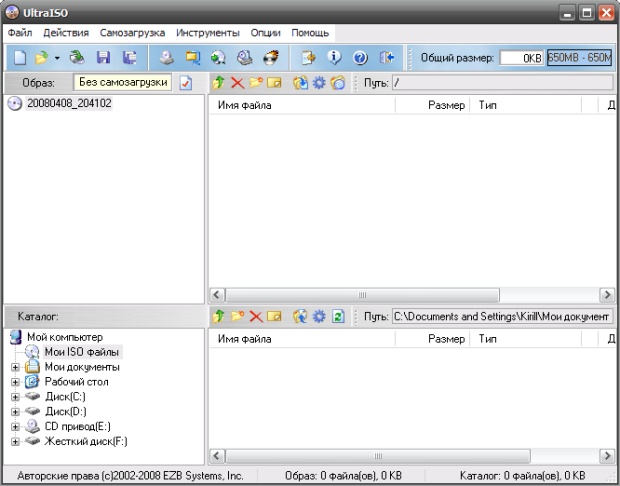620x486 pixels.
Task: Sort image list by Размер column
Action: (433, 105)
